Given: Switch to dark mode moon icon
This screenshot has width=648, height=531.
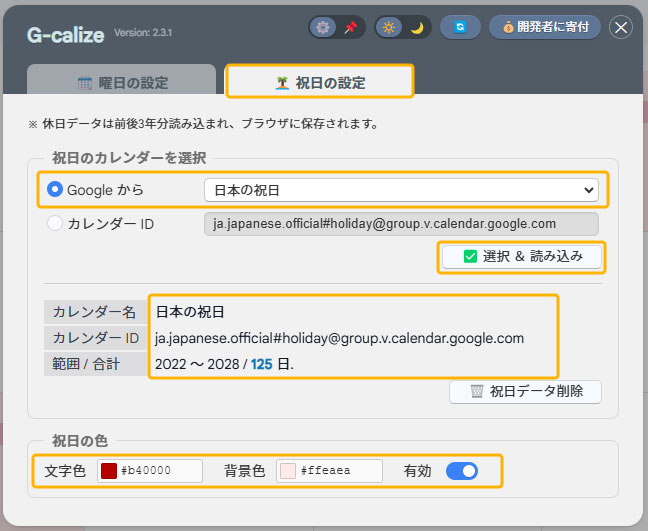Looking at the screenshot, I should [x=417, y=28].
